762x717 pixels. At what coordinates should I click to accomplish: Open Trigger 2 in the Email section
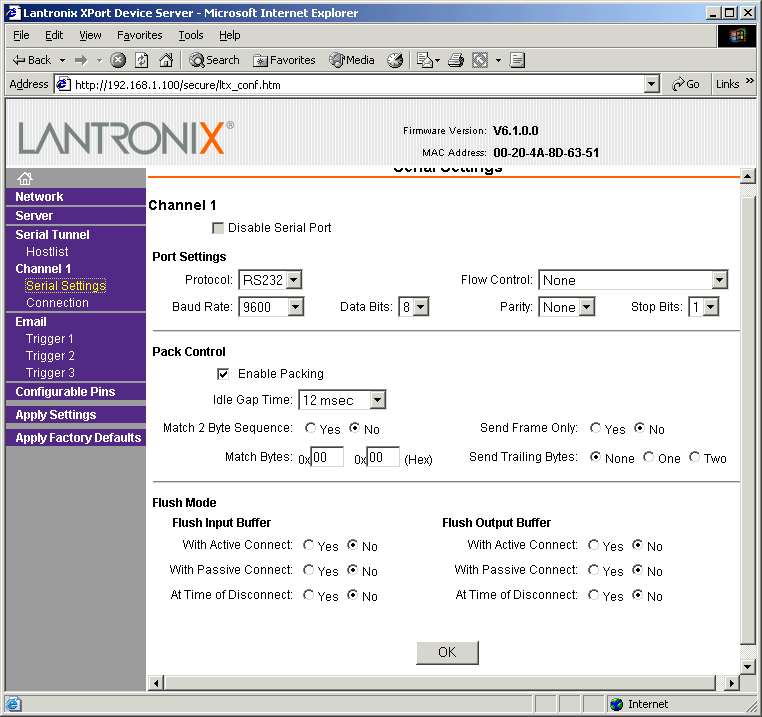pyautogui.click(x=50, y=356)
